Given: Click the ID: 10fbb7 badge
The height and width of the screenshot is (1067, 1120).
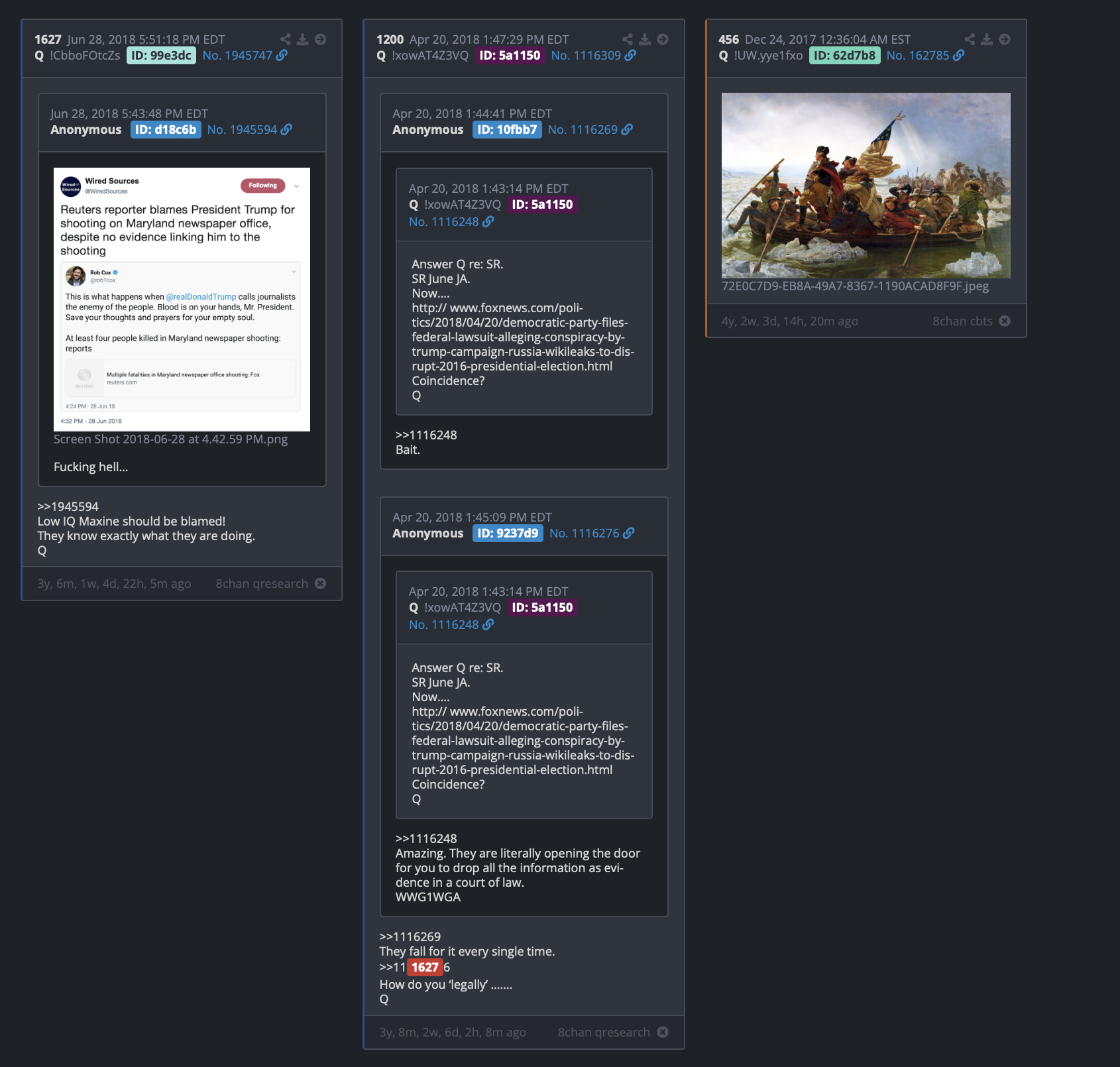Looking at the screenshot, I should pos(507,129).
